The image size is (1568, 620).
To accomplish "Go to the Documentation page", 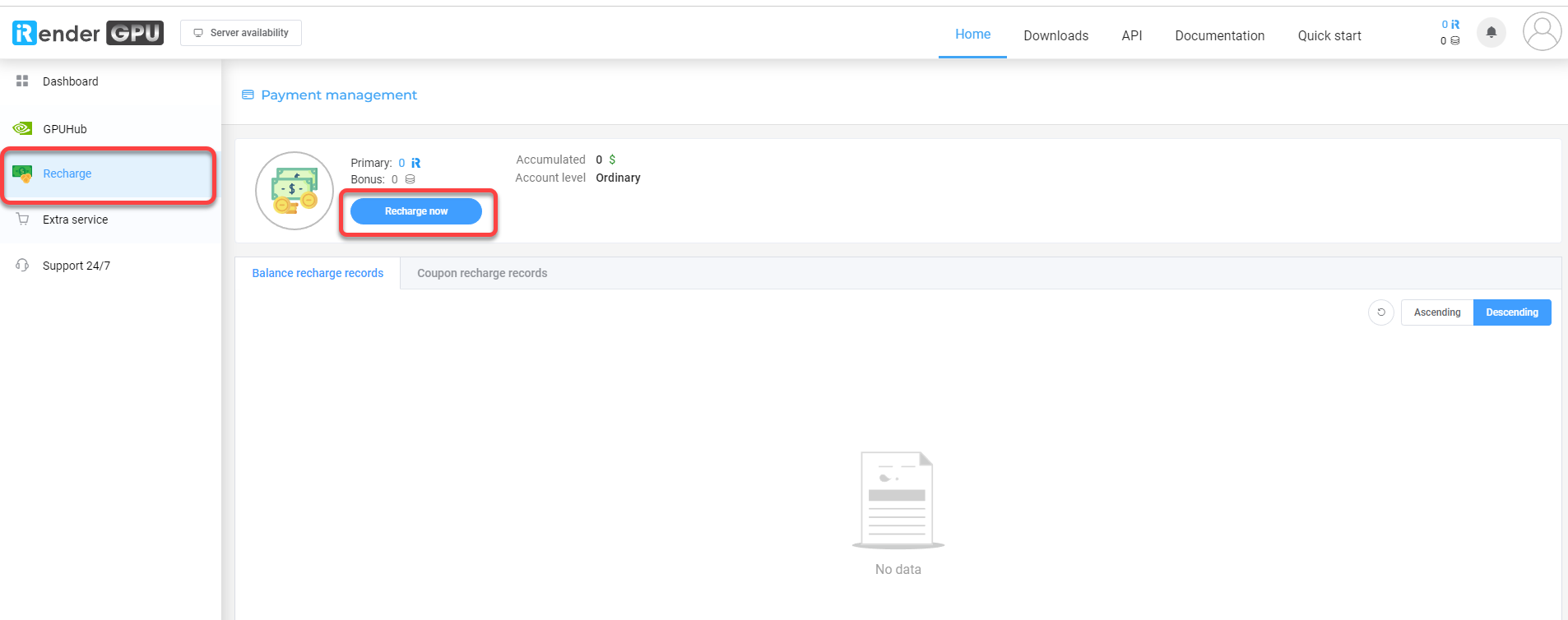I will 1219,35.
